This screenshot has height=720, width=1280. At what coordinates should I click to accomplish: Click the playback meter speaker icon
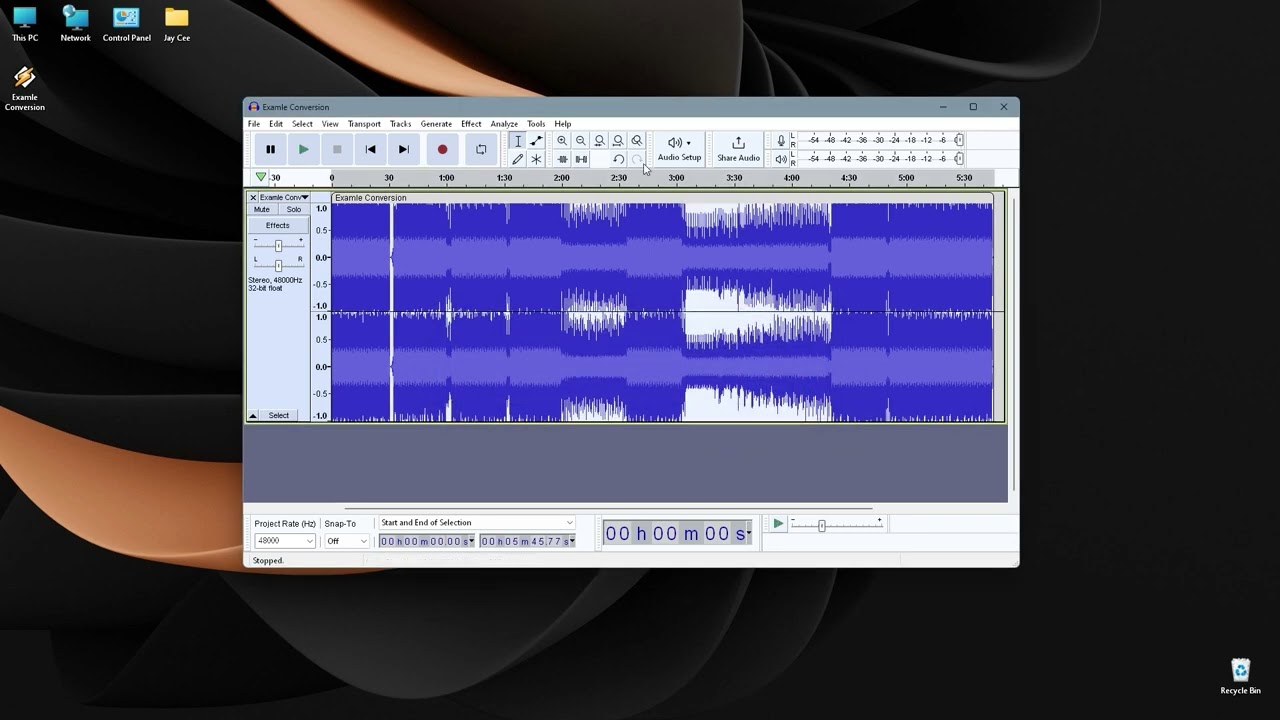pos(781,159)
